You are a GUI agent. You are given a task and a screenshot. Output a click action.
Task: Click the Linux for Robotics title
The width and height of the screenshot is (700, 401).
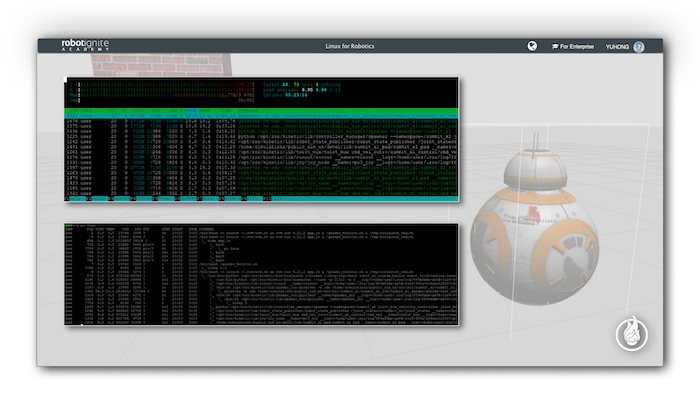point(350,46)
